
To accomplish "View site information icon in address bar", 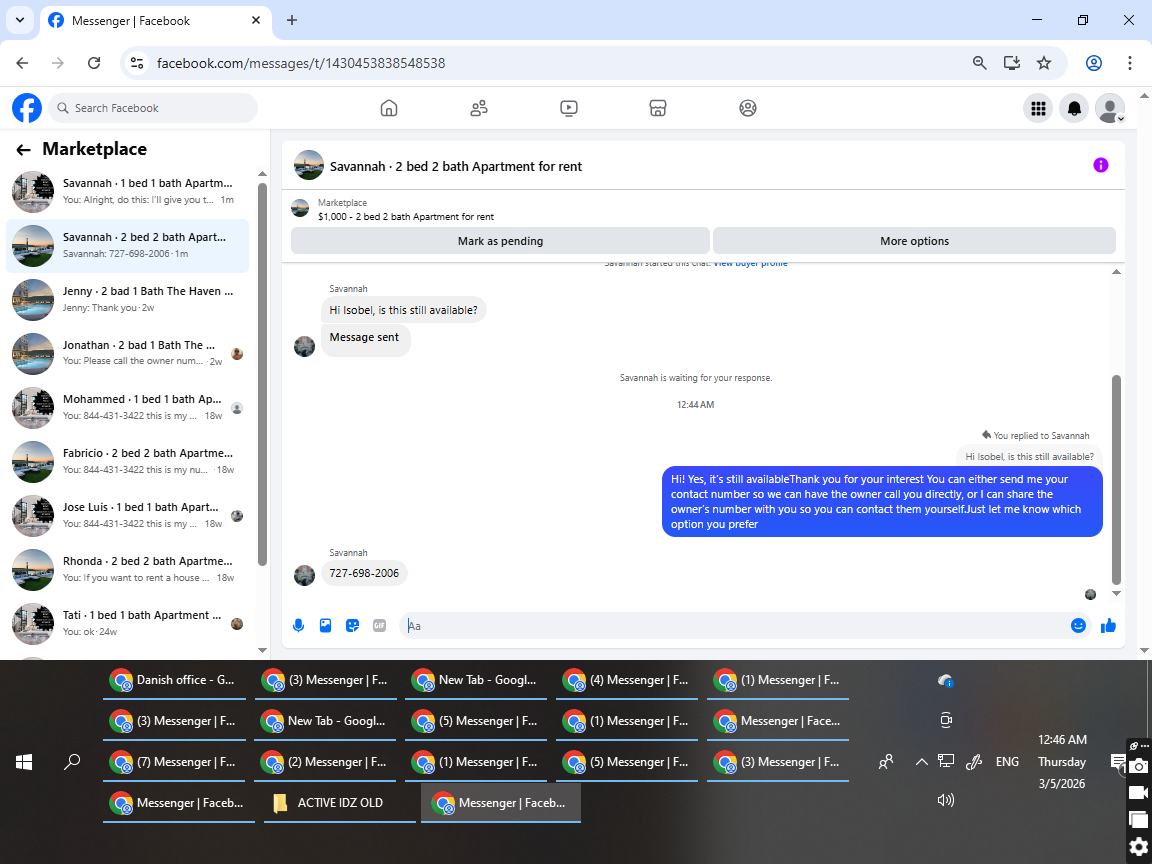I will [137, 63].
